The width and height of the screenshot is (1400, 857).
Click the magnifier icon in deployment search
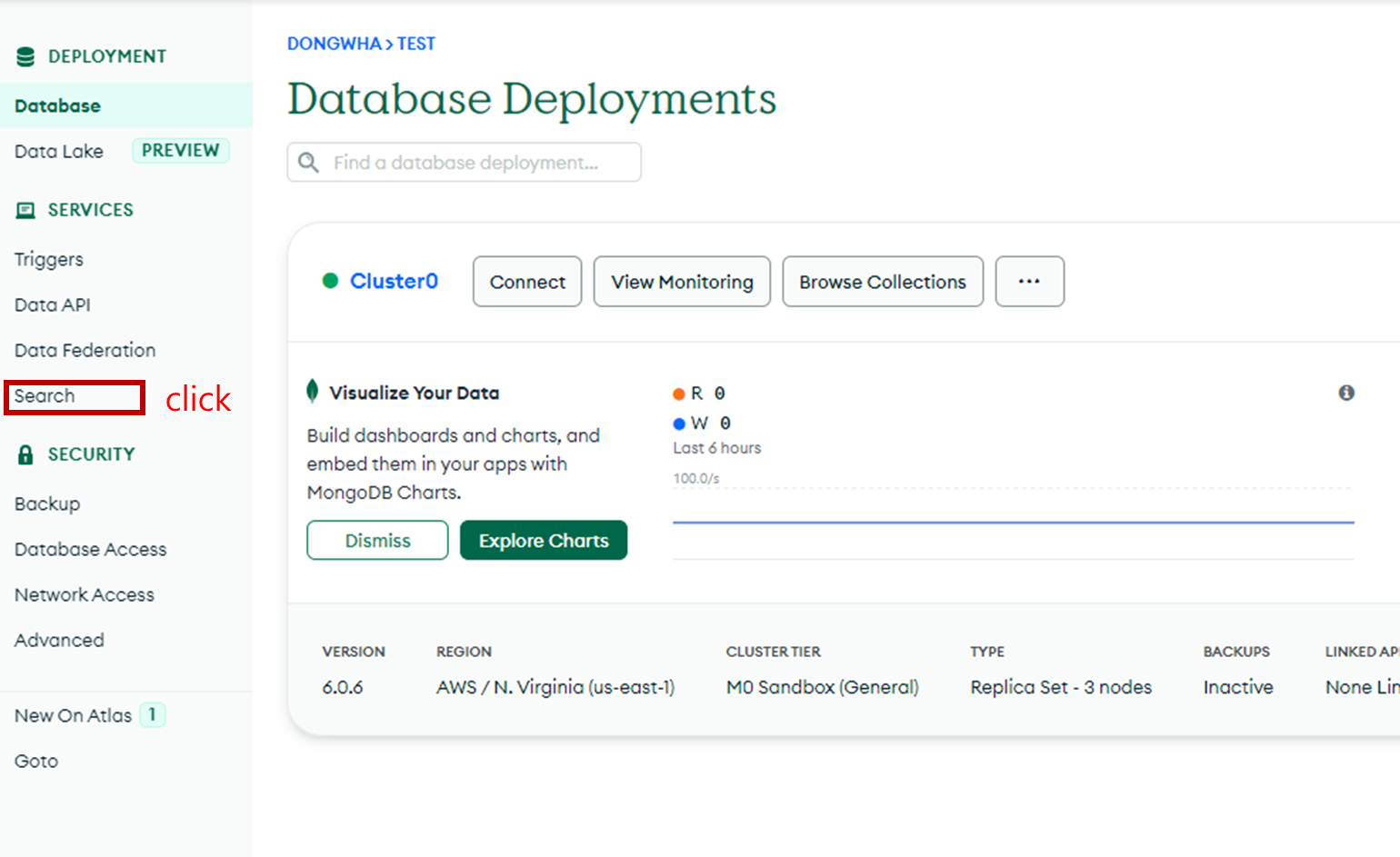pos(309,163)
